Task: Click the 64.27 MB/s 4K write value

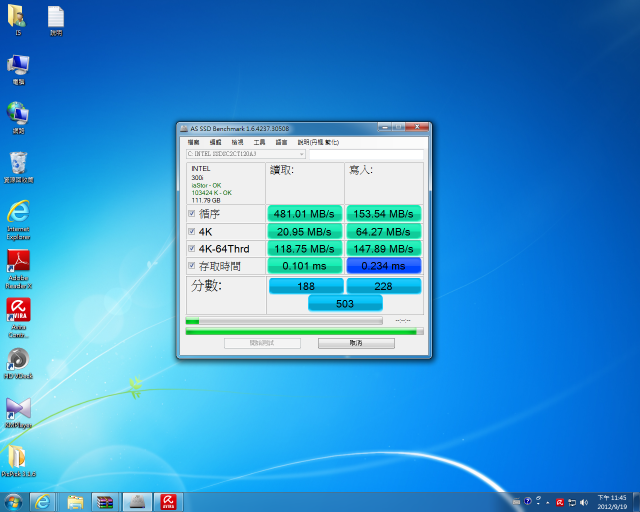Action: tap(384, 232)
